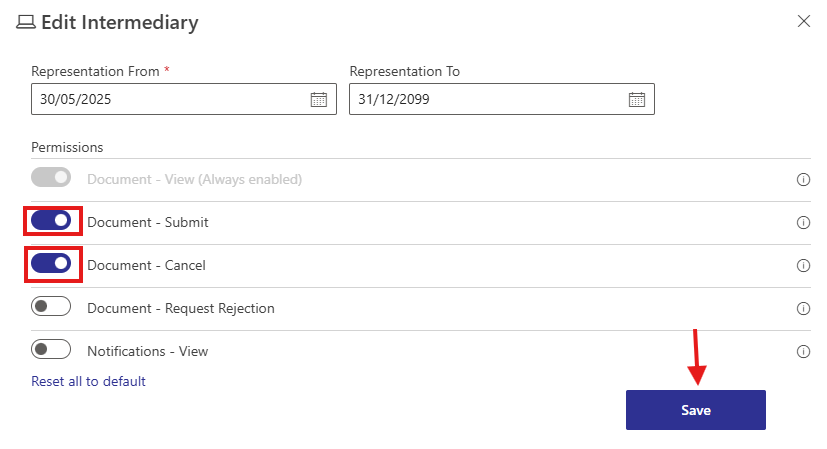Close the Edit Intermediary dialog
Image resolution: width=827 pixels, height=449 pixels.
coord(803,21)
